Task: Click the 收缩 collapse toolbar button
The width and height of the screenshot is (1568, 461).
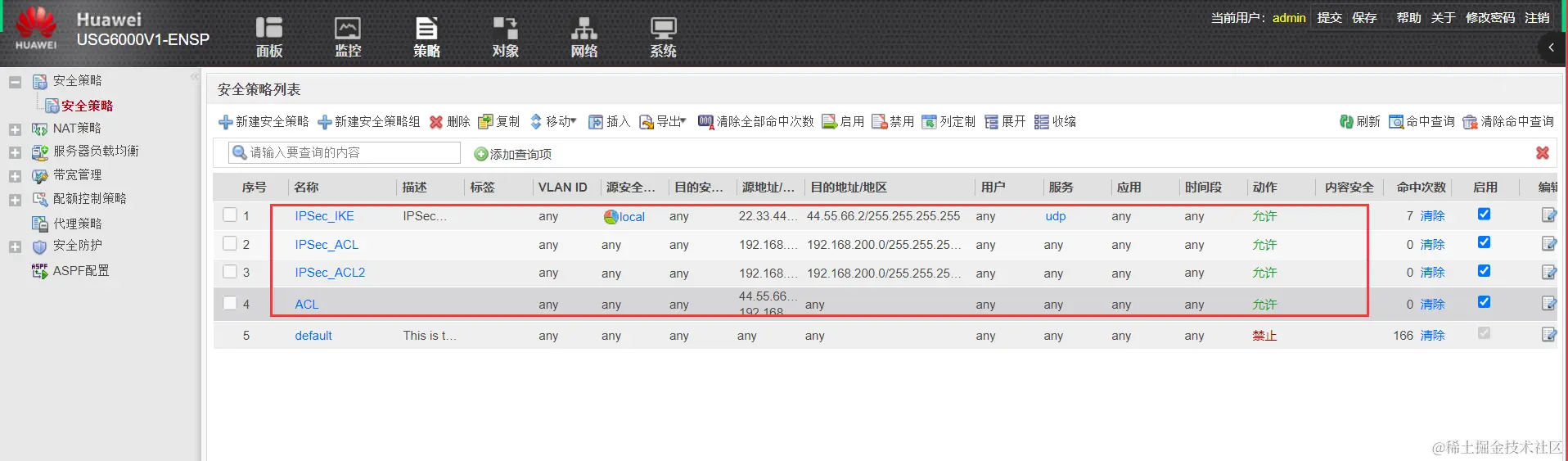Action: (x=1055, y=121)
